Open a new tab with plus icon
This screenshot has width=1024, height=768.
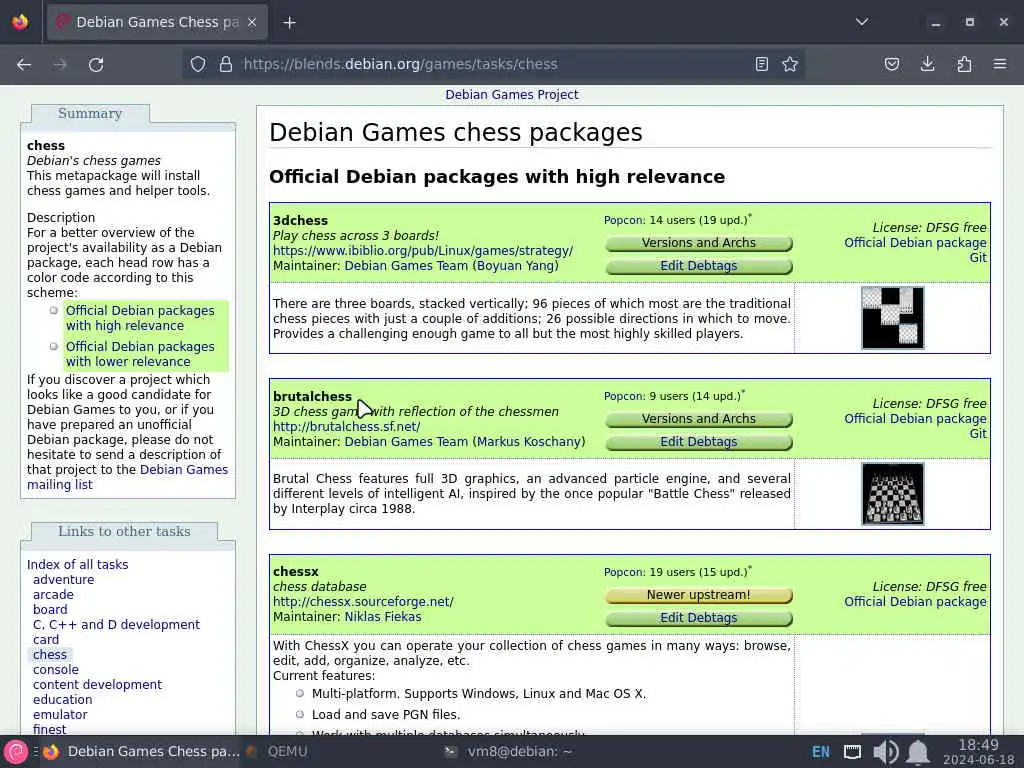pyautogui.click(x=289, y=23)
